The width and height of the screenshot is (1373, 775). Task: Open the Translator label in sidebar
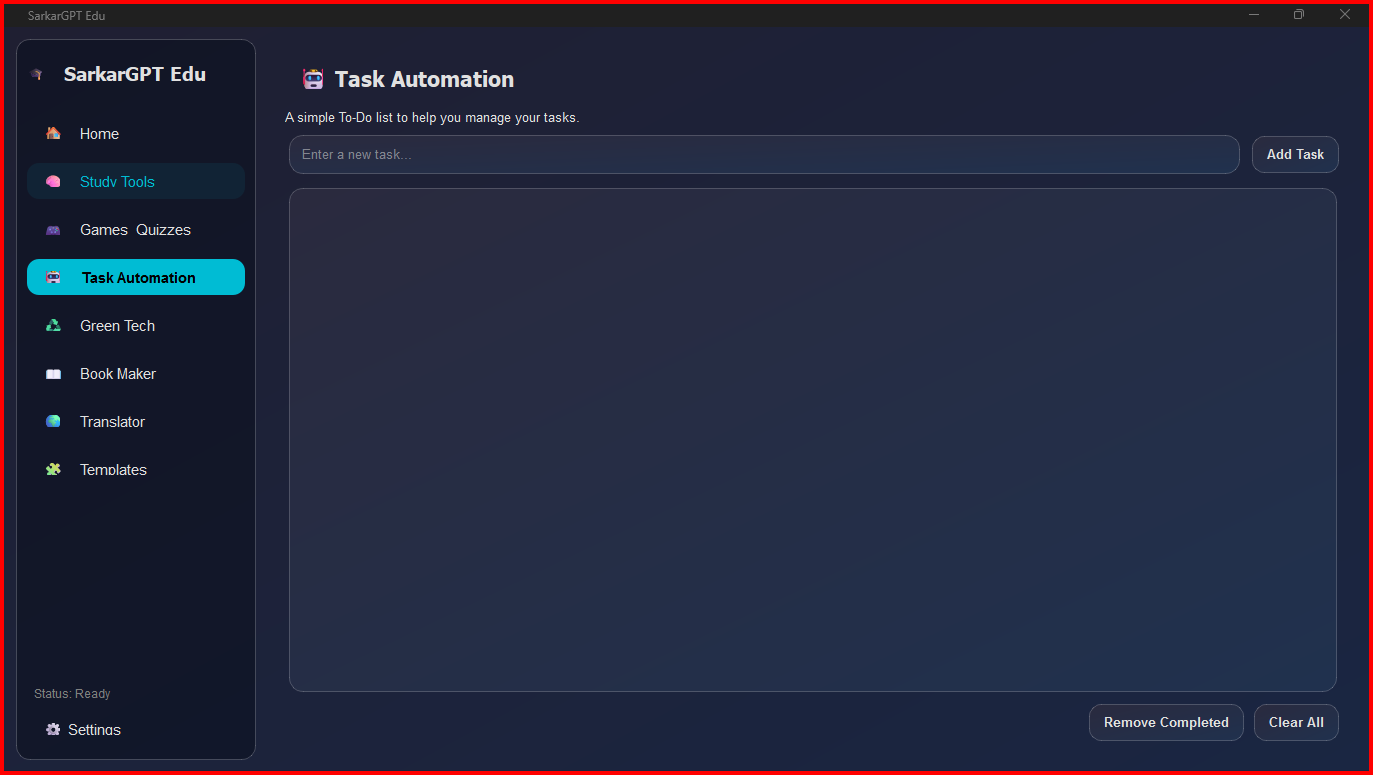(x=112, y=421)
